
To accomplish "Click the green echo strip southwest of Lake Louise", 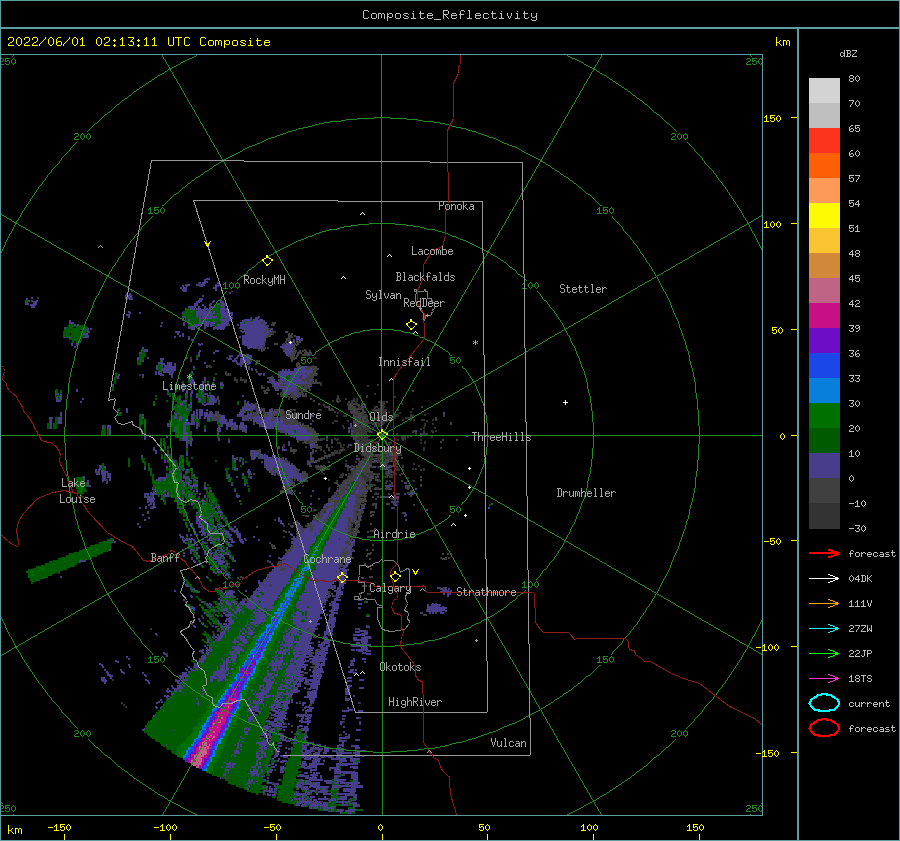I will pos(71,560).
